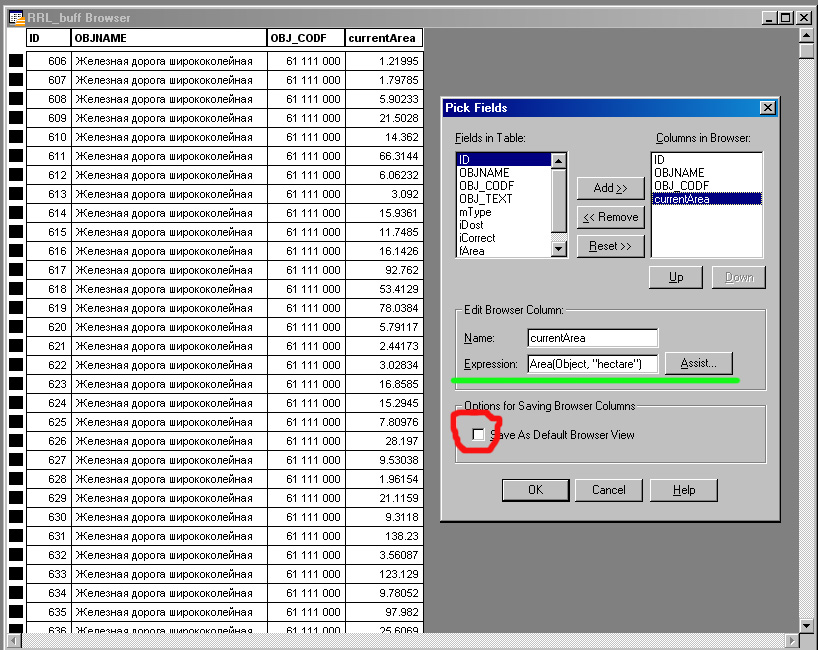Toggle row selector for ID 635
This screenshot has height=650, width=818.
[x=16, y=612]
